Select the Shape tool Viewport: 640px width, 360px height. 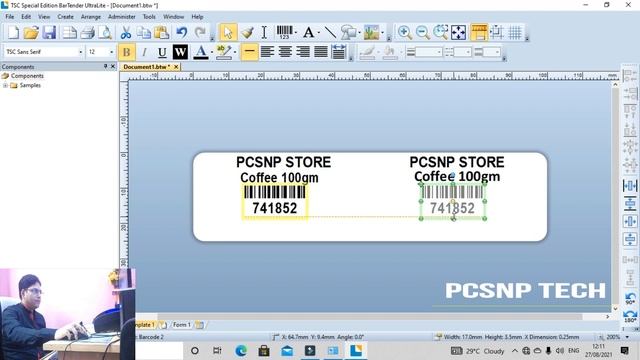tap(348, 33)
